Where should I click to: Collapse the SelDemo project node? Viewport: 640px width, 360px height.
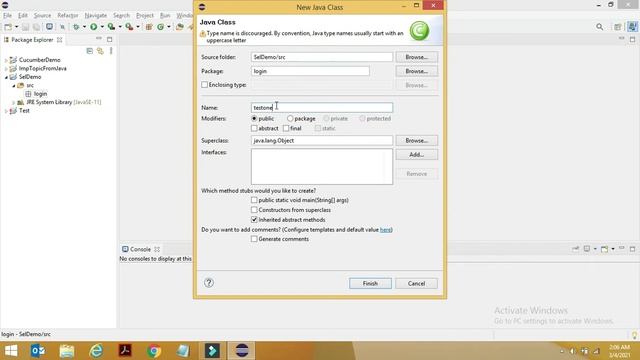pyautogui.click(x=6, y=77)
